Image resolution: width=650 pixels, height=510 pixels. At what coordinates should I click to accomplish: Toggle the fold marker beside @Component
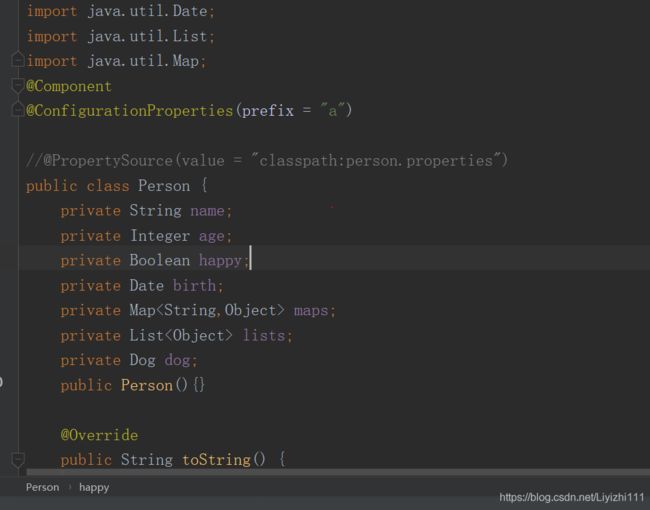(x=18, y=85)
